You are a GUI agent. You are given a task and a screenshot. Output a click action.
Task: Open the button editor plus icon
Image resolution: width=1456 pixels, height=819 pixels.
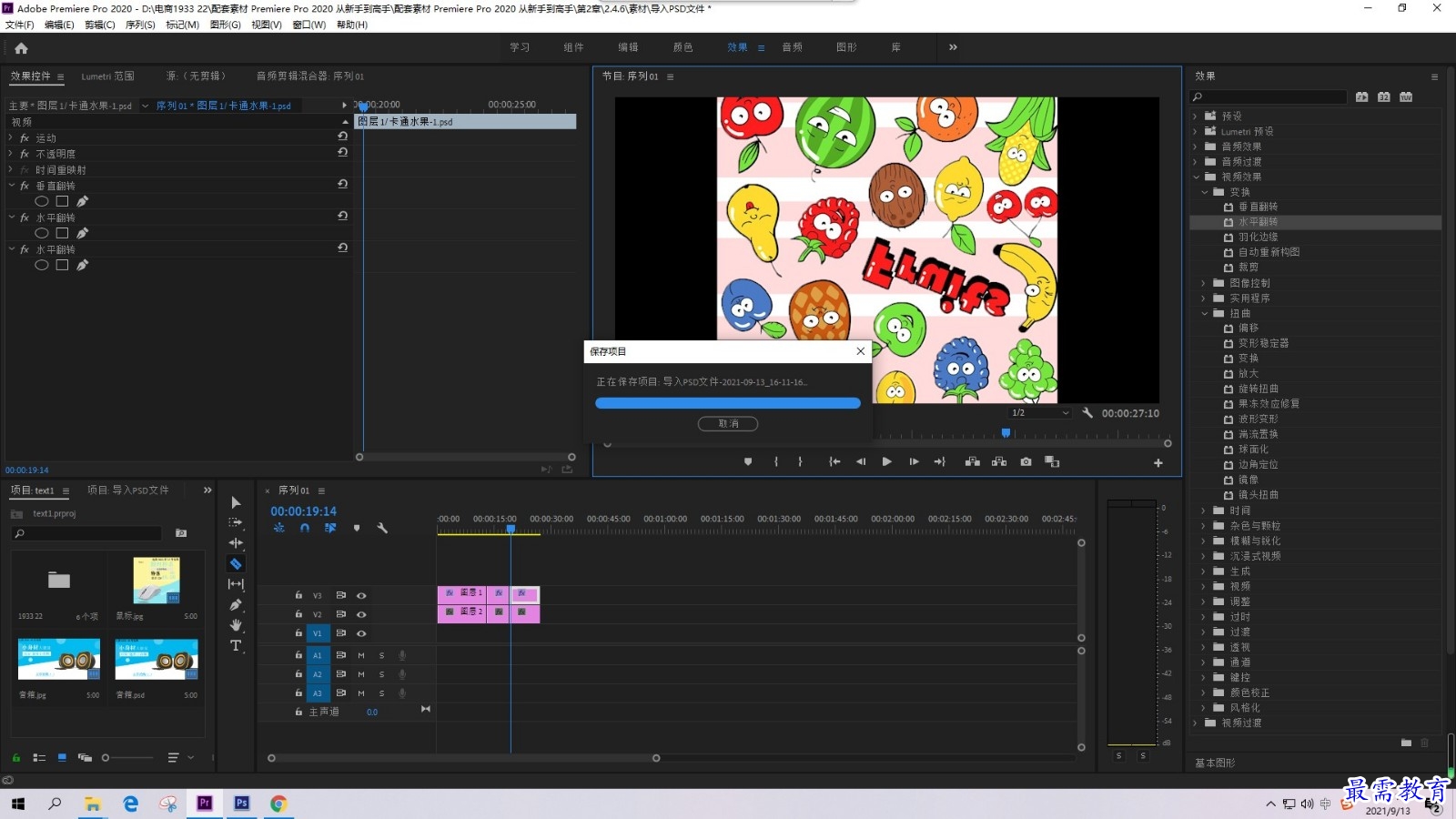click(x=1158, y=463)
